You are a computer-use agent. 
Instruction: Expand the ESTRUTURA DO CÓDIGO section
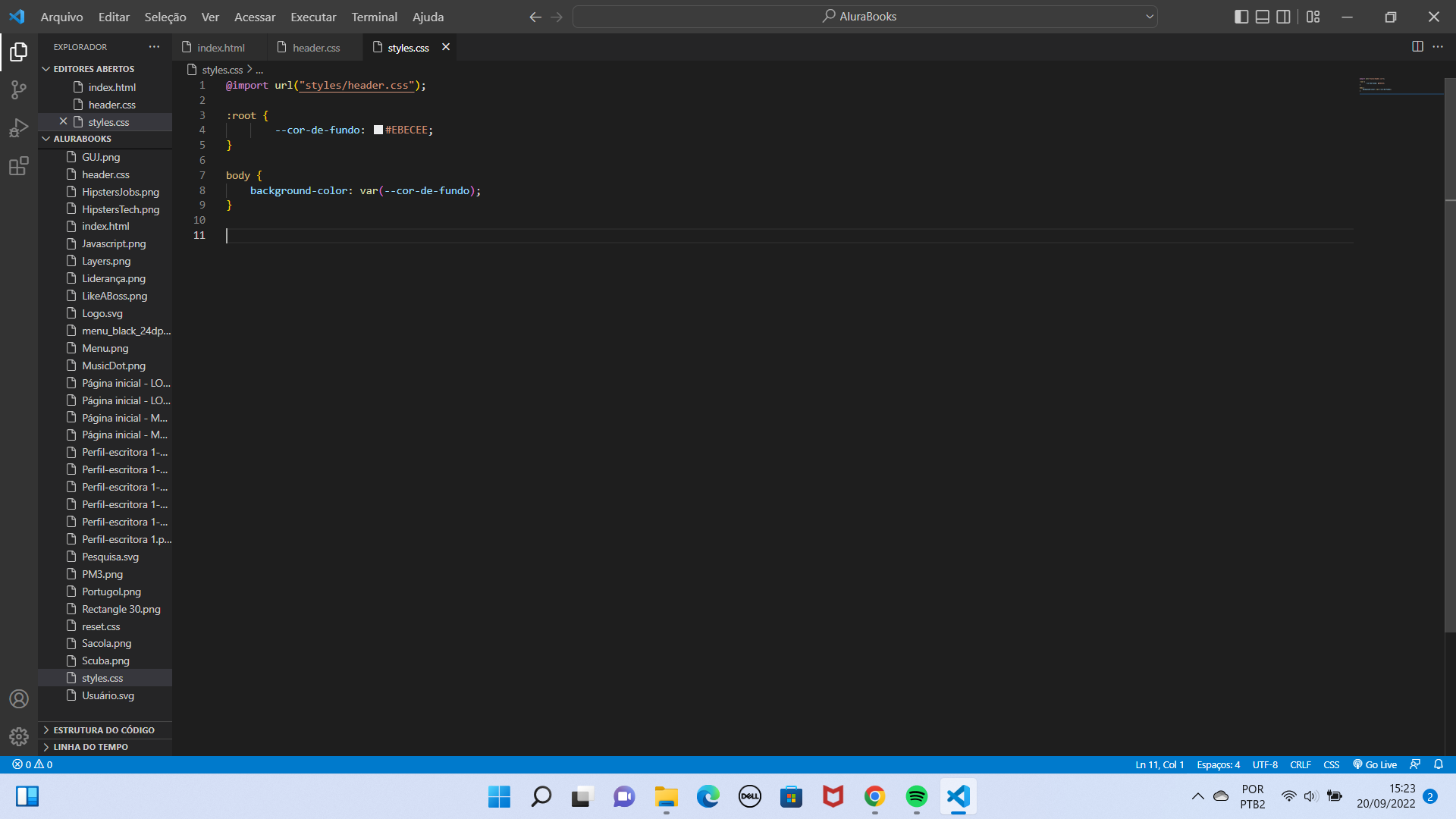[104, 729]
